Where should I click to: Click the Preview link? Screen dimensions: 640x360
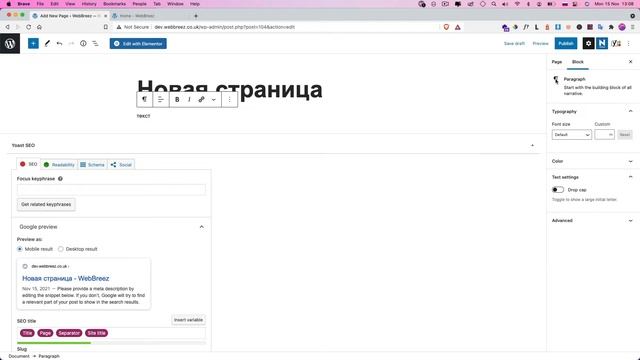[540, 43]
